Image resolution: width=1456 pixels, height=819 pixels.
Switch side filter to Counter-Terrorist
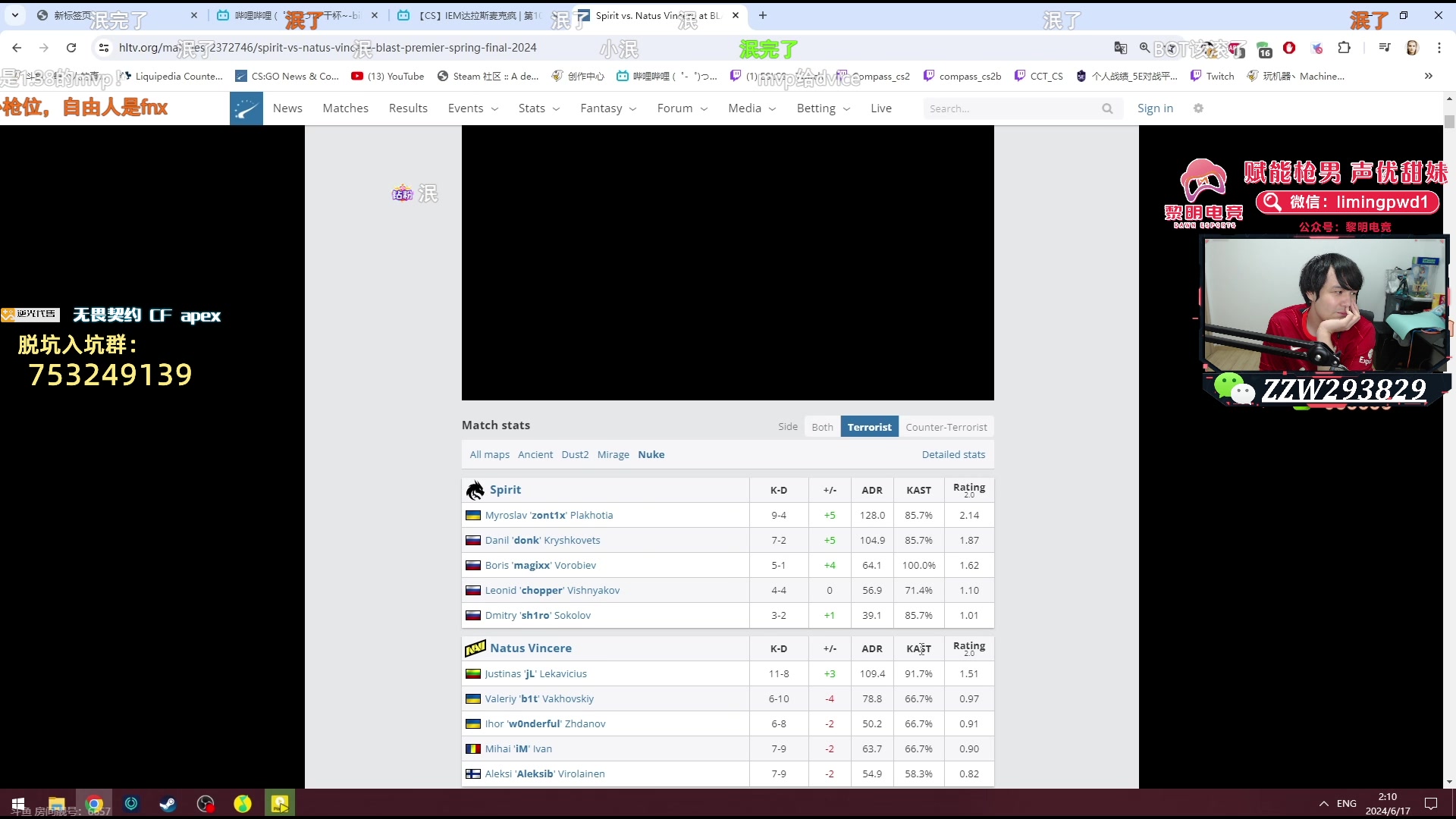click(946, 427)
